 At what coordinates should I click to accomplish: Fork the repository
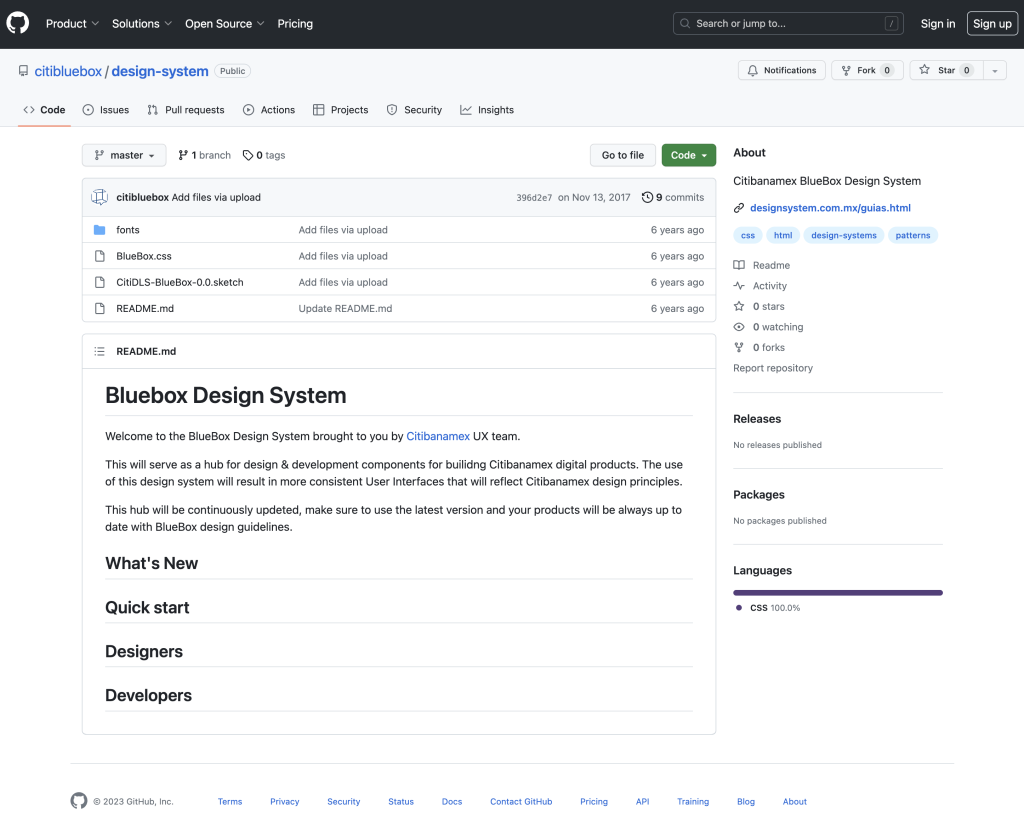pos(867,71)
